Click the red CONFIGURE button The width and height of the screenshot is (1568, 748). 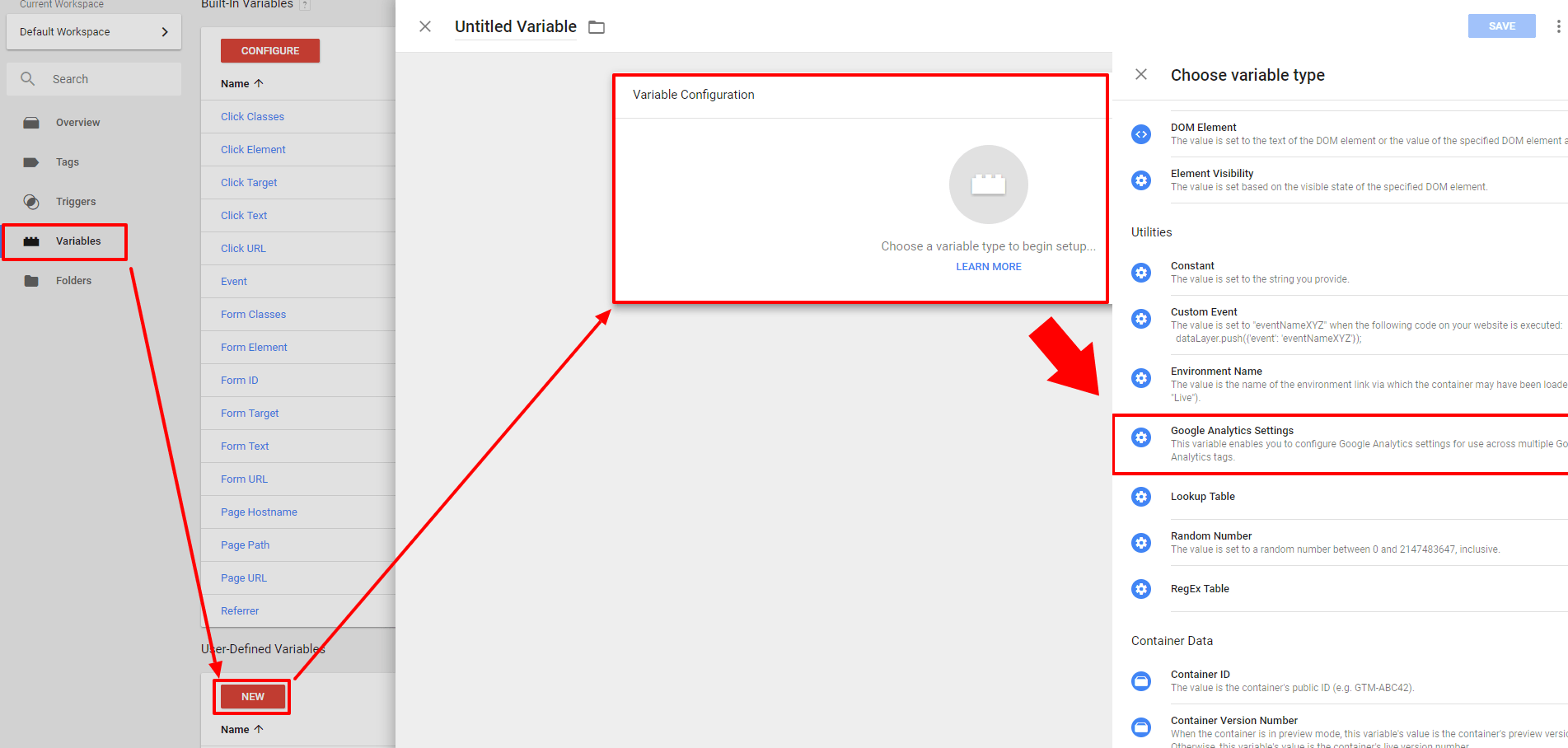click(270, 51)
